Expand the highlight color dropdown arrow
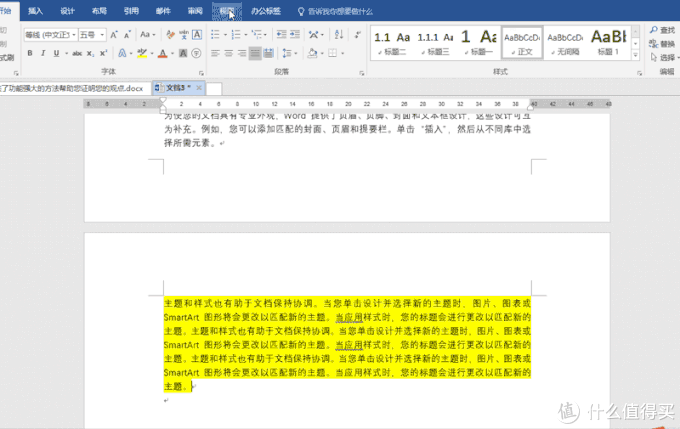The width and height of the screenshot is (680, 429). (x=152, y=53)
